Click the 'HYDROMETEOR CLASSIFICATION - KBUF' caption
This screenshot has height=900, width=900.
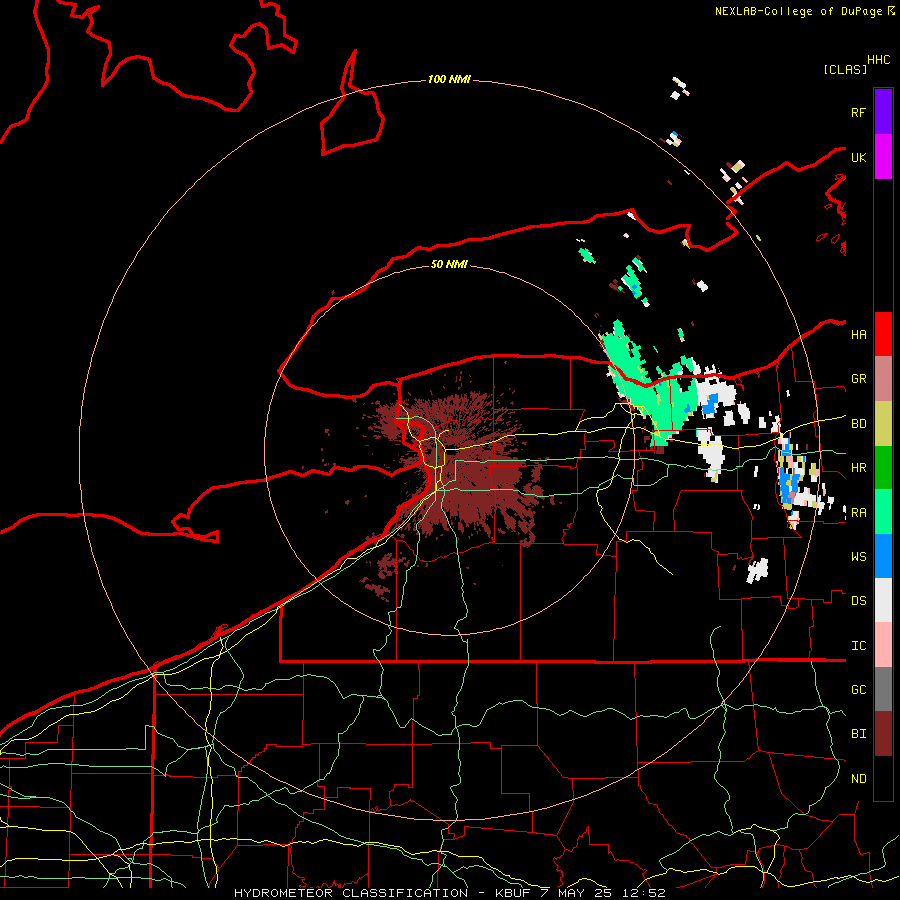(x=381, y=893)
